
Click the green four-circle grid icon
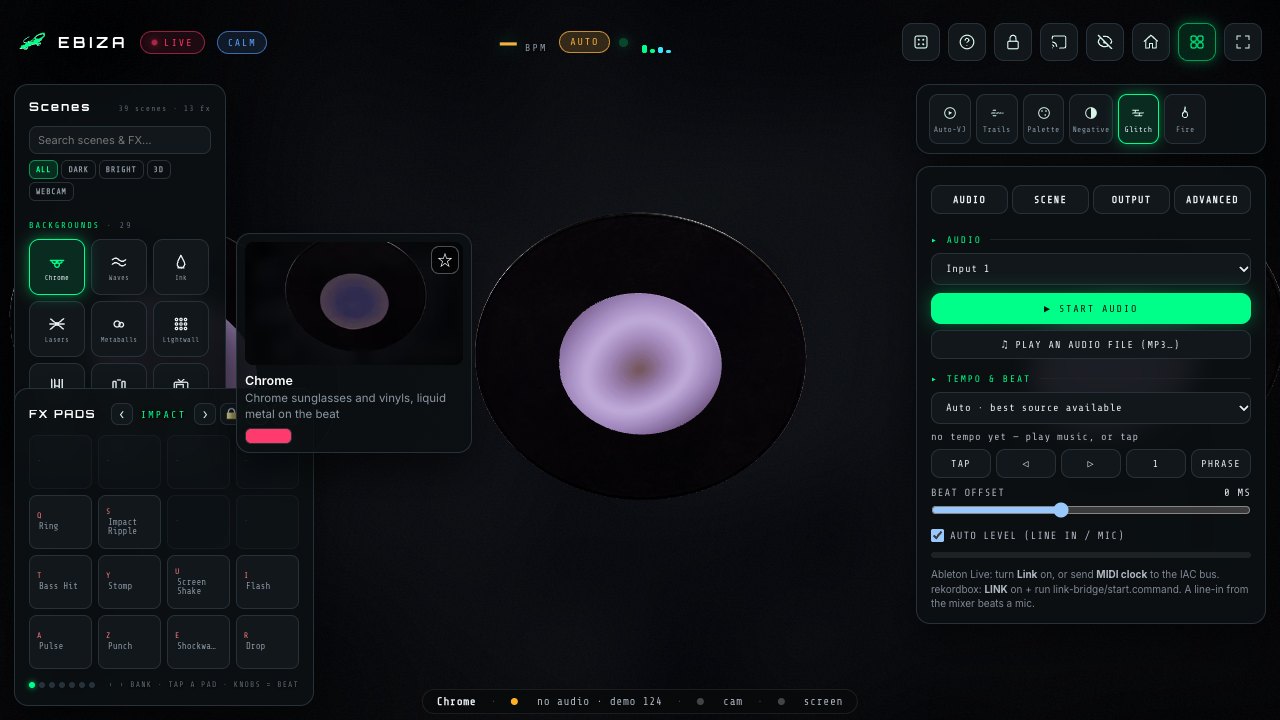(x=1197, y=42)
